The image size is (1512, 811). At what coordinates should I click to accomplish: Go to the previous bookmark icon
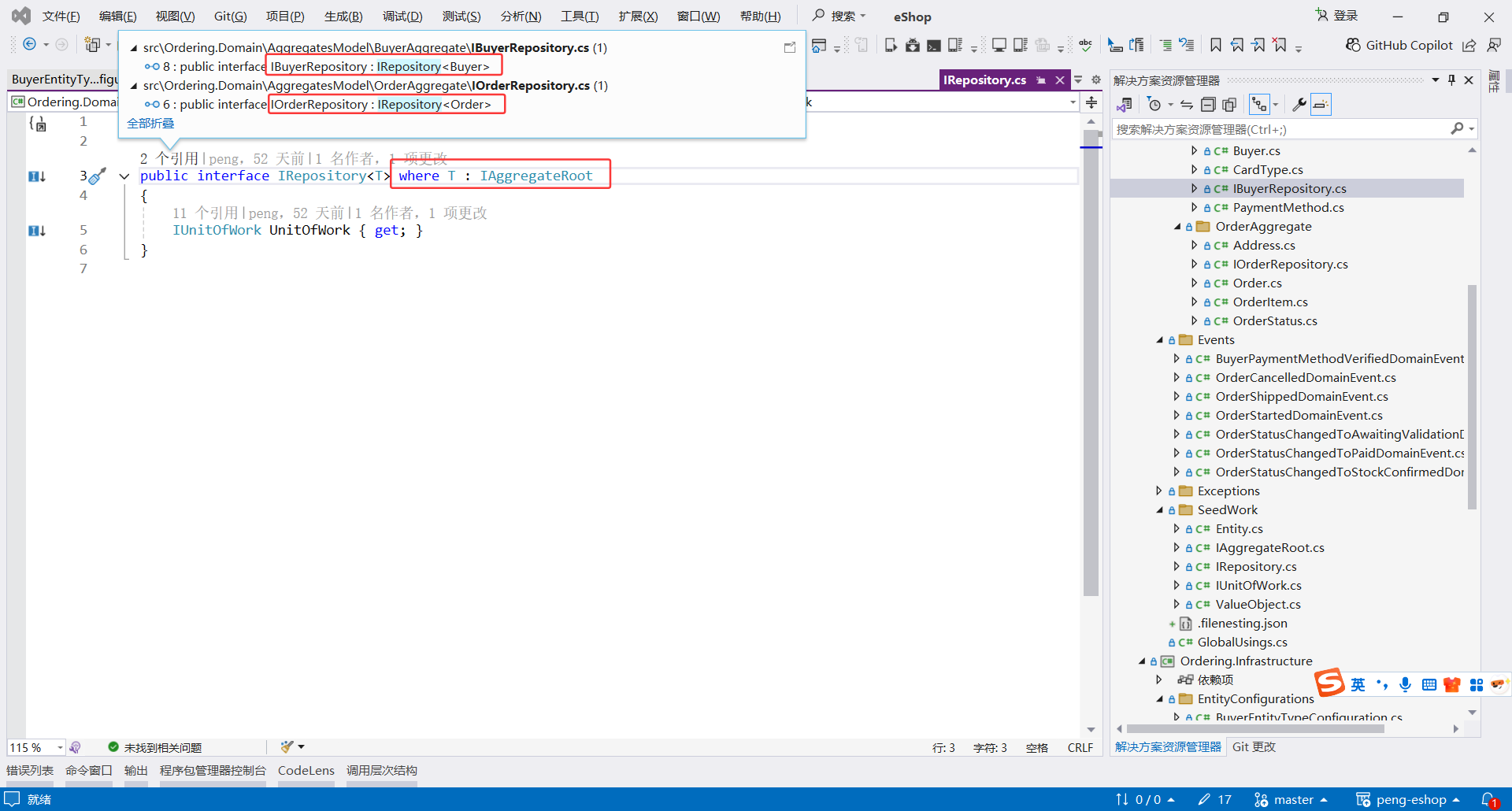1237,46
